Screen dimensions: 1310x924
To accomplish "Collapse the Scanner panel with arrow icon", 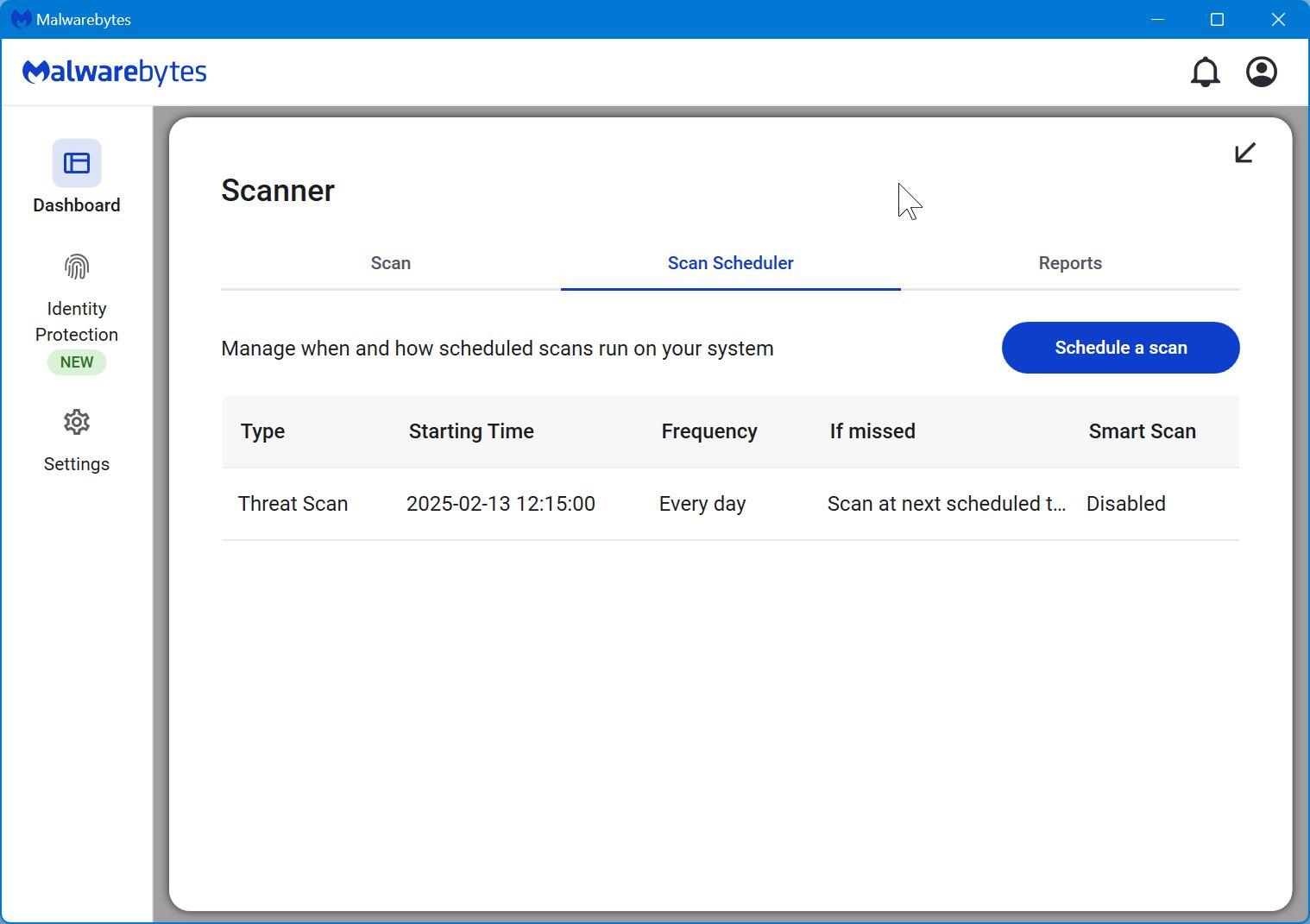I will coord(1244,154).
